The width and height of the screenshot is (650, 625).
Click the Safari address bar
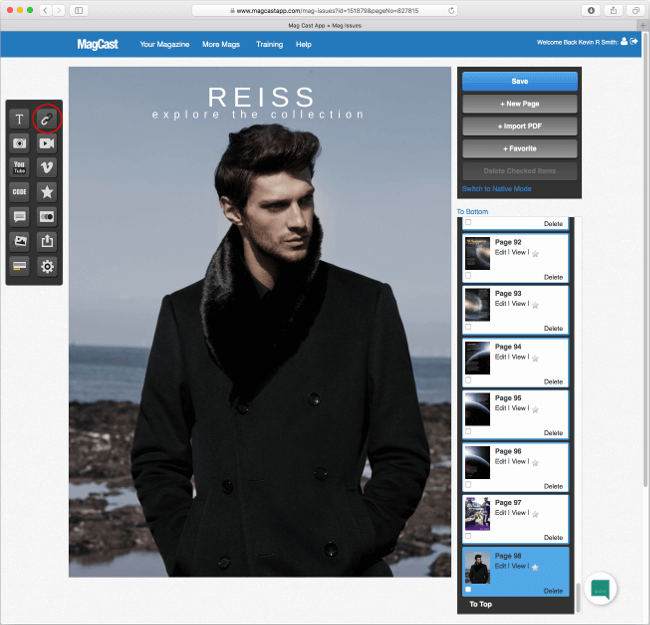click(325, 10)
